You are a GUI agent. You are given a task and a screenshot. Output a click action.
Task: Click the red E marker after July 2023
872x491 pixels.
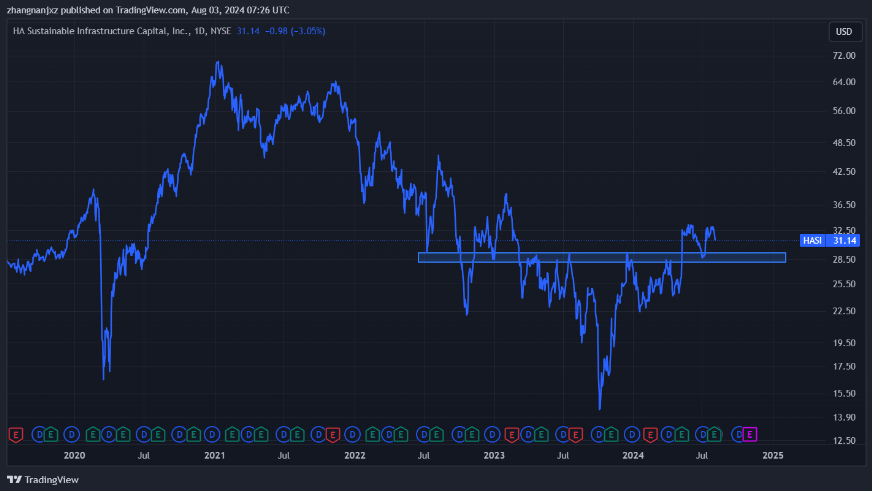click(576, 434)
